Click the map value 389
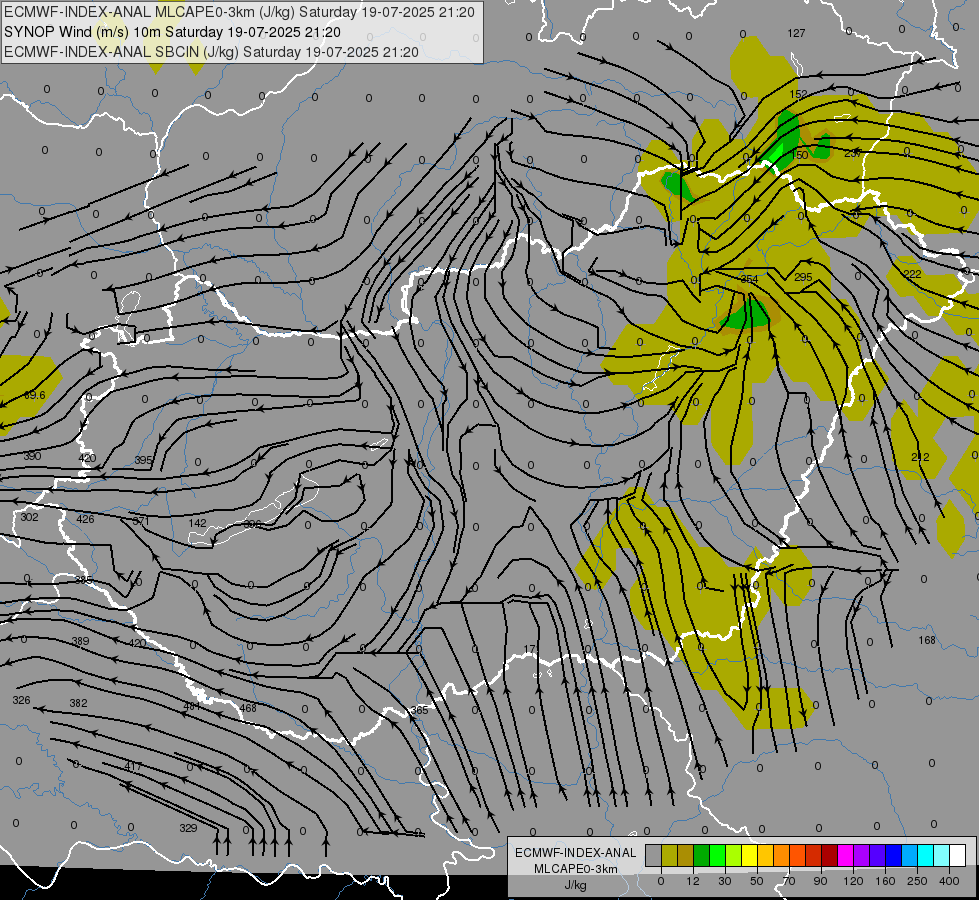 (x=80, y=641)
